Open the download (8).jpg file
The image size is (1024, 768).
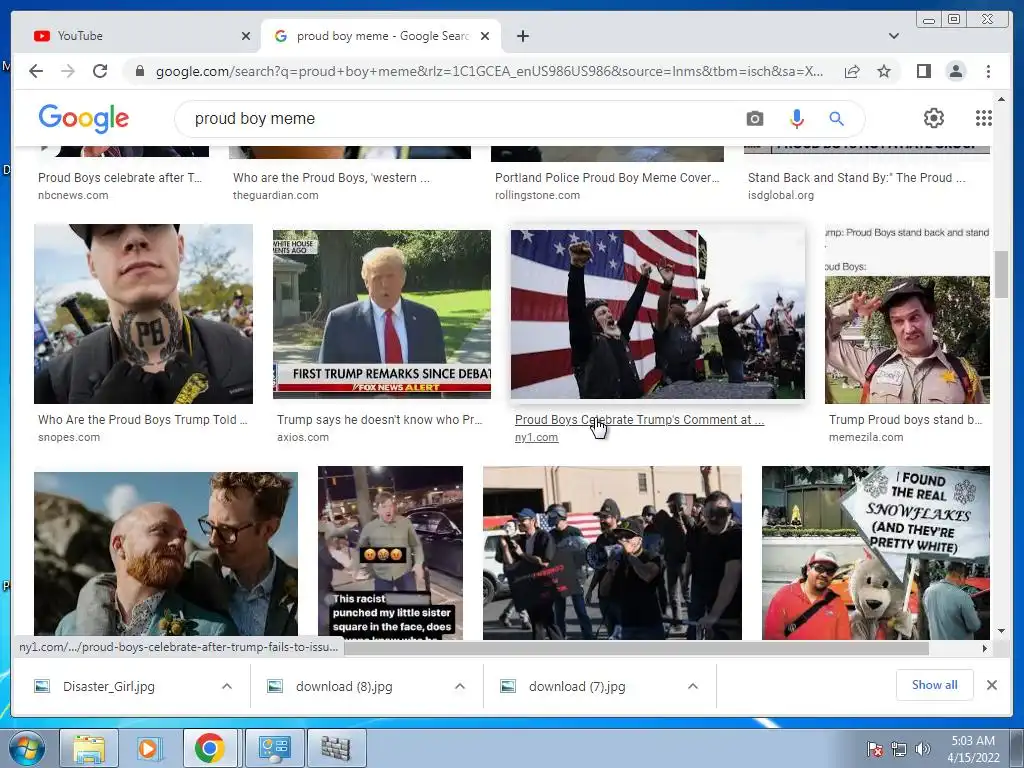pos(344,686)
